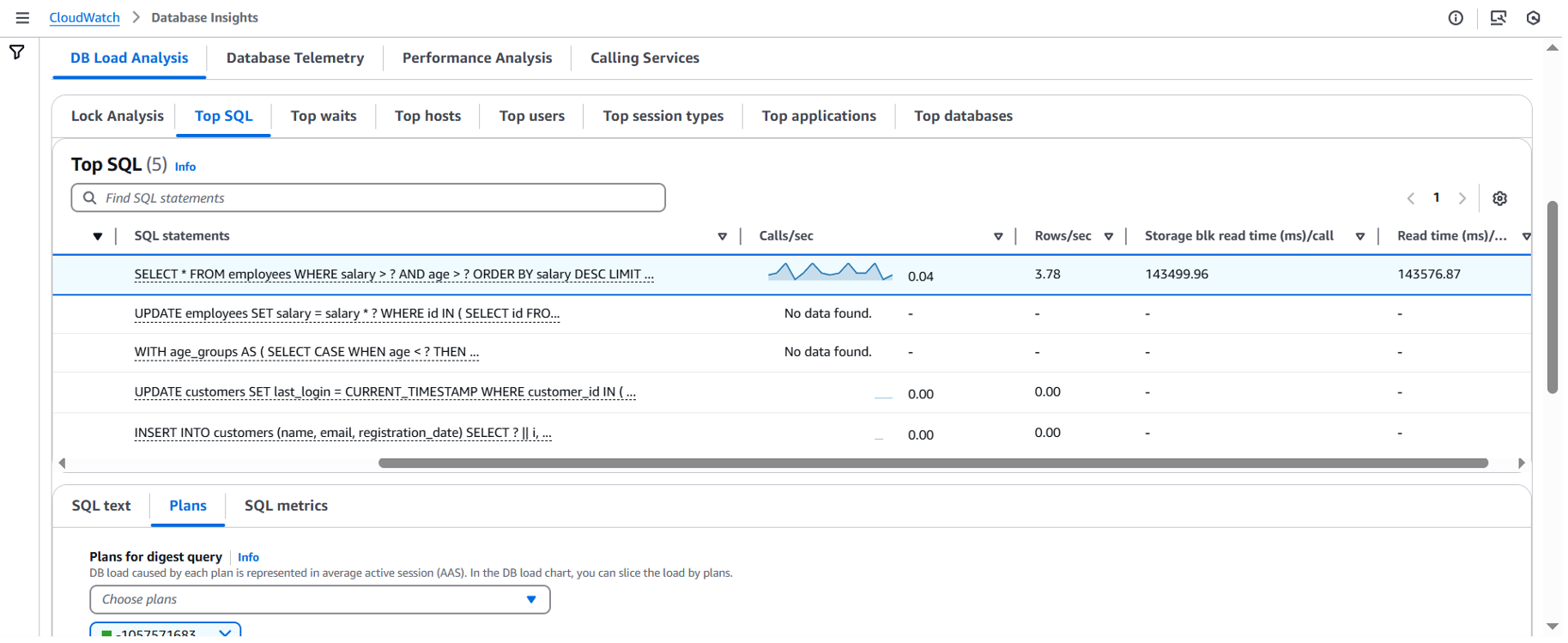1568x643 pixels.
Task: Sort by Calls/sec column arrow
Action: tap(998, 237)
